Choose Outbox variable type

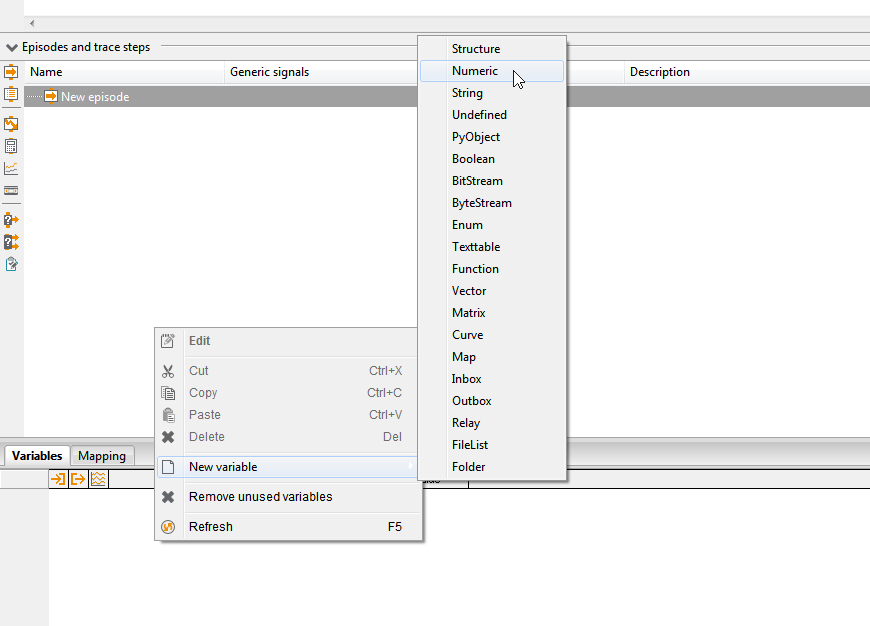tap(492, 401)
